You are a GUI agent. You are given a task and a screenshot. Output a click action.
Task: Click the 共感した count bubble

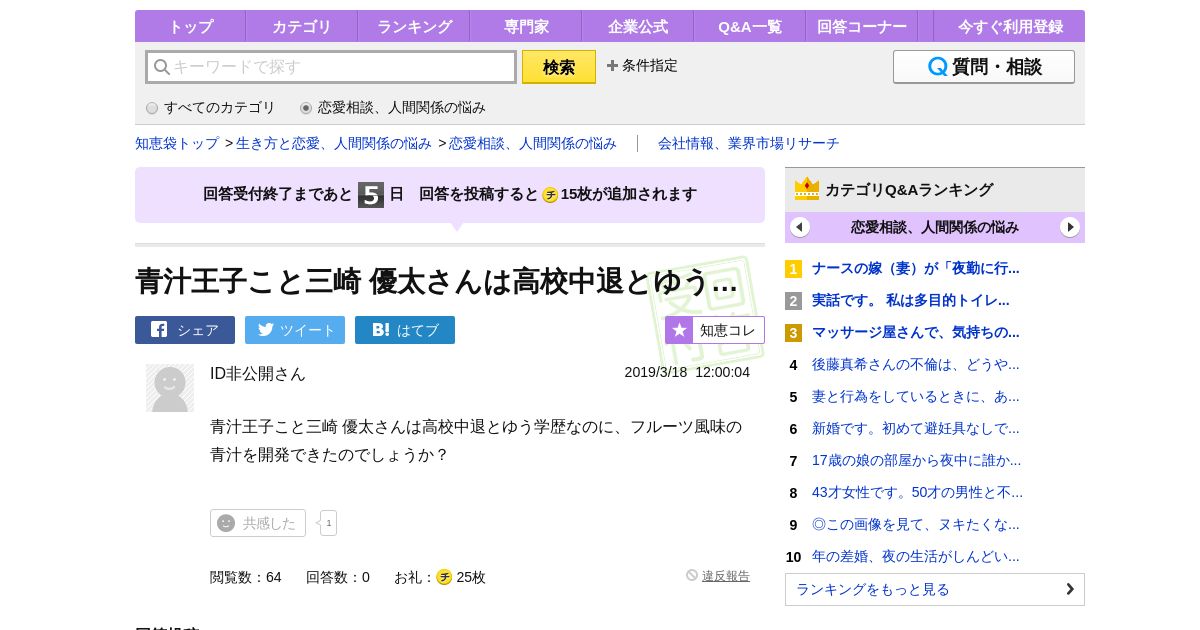328,523
